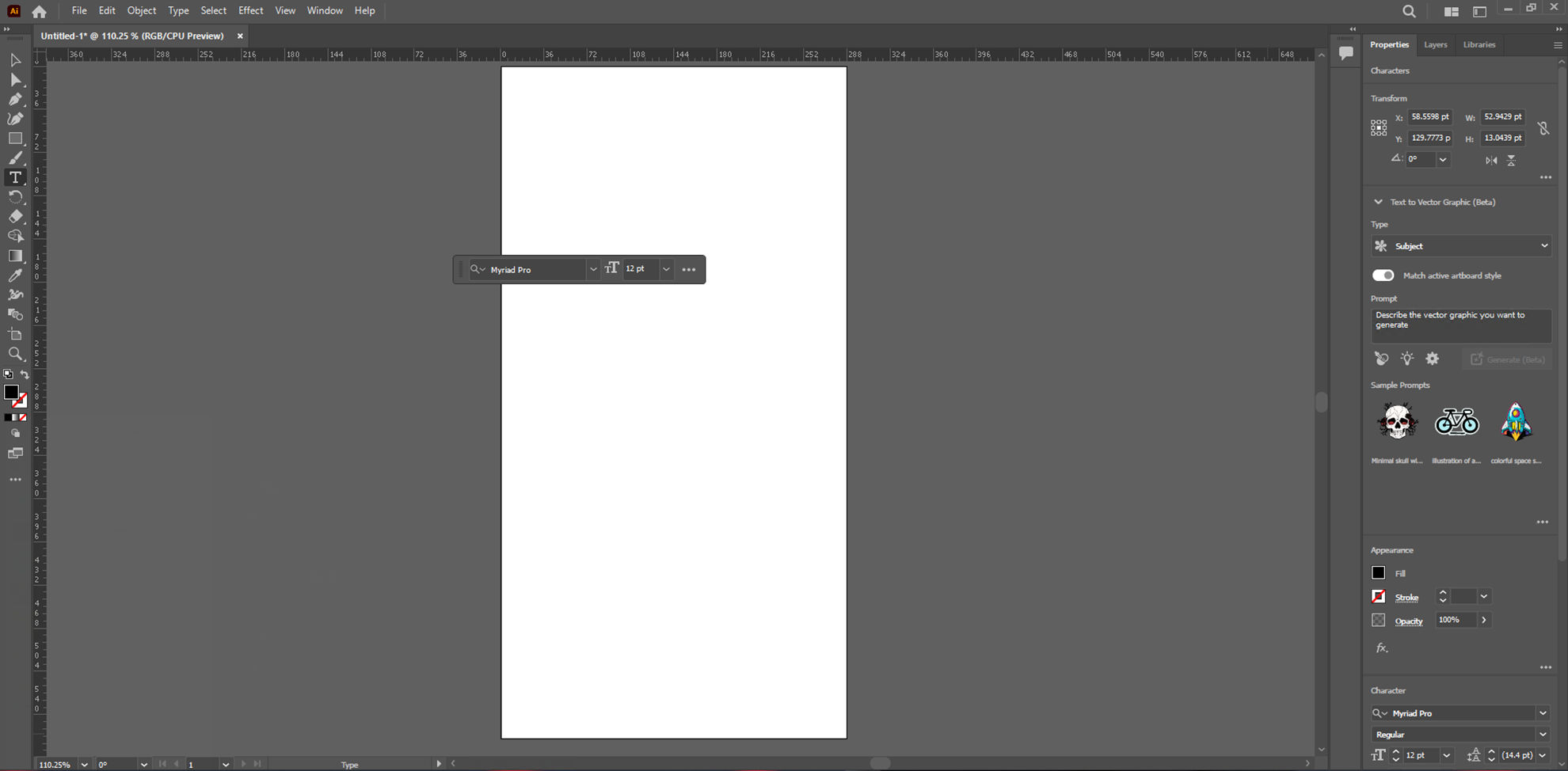The image size is (1568, 771).
Task: Select the Paintbrush tool
Action: point(15,158)
